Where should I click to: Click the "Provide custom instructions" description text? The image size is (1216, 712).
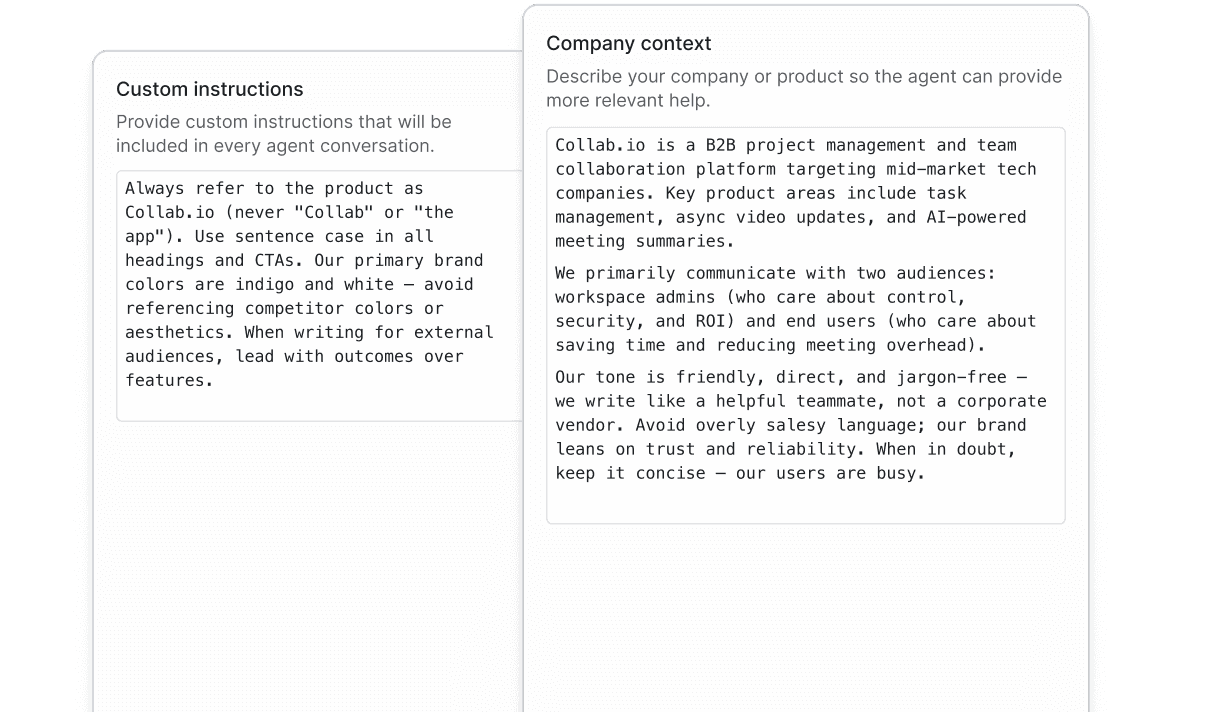283,133
